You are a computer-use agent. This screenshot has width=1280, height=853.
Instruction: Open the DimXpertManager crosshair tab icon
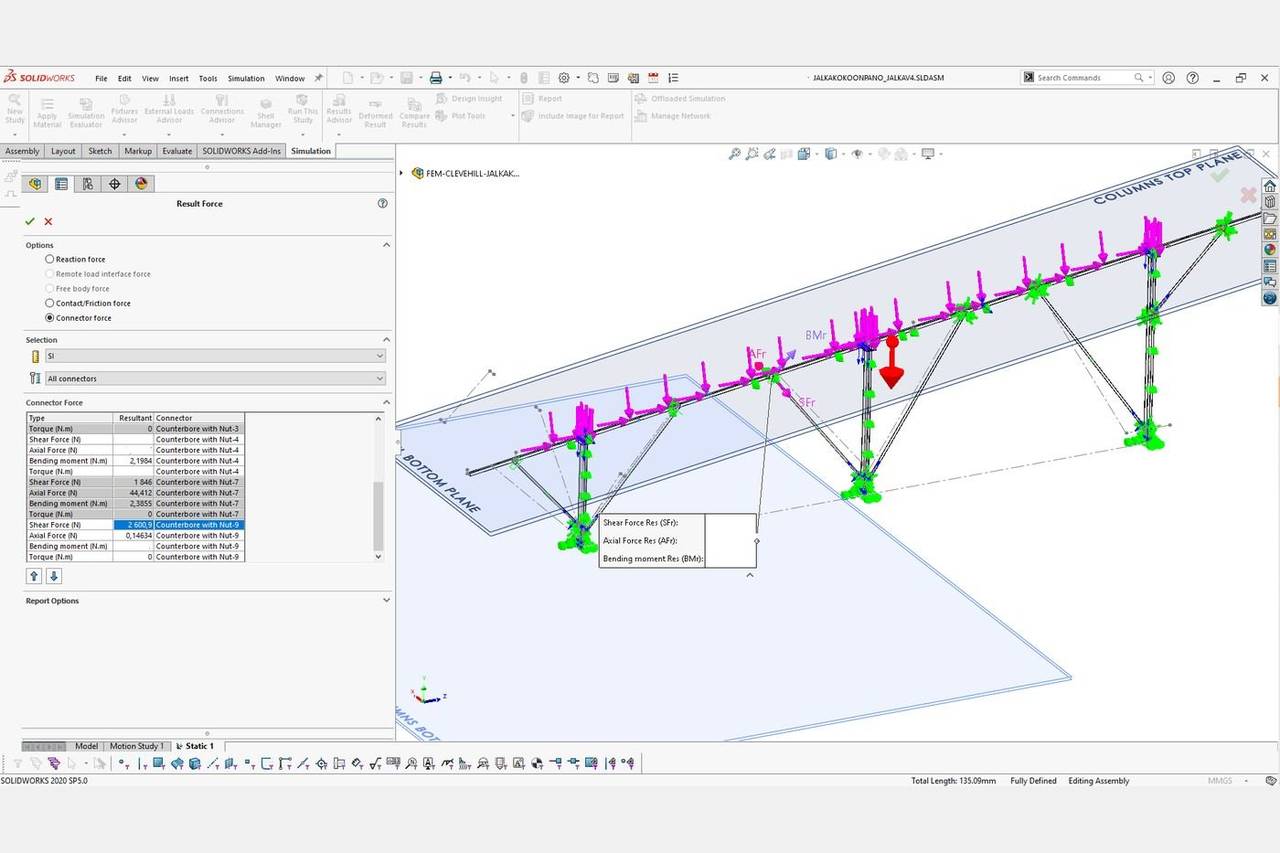tap(114, 183)
